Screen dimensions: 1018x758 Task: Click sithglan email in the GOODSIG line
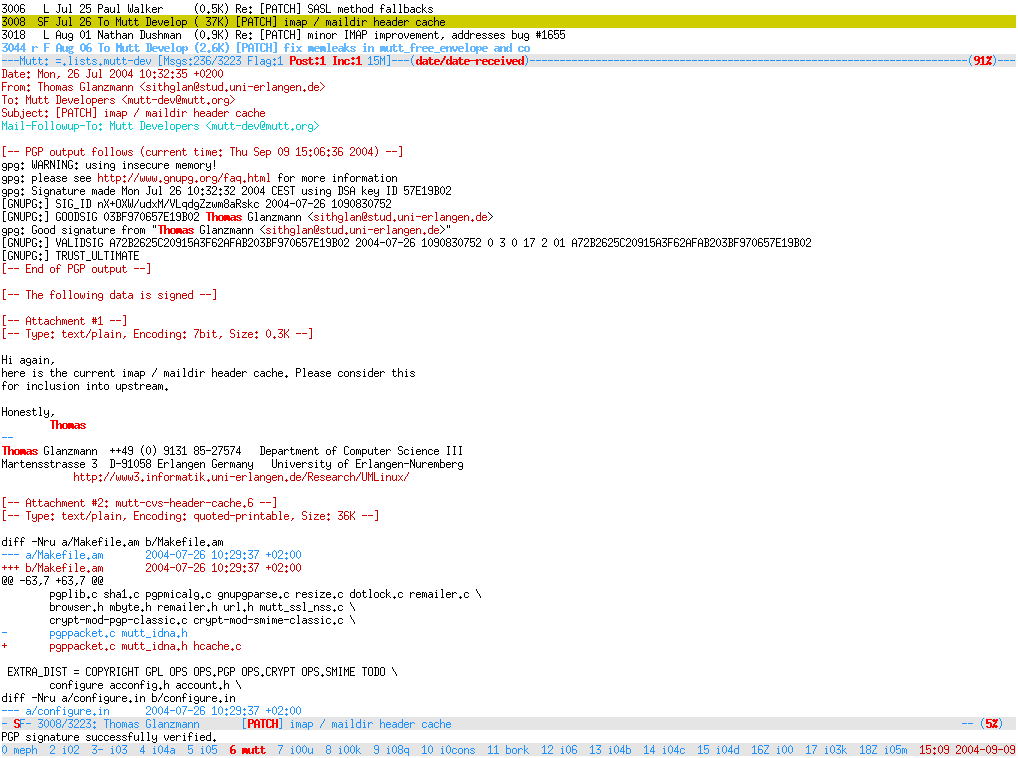[400, 217]
